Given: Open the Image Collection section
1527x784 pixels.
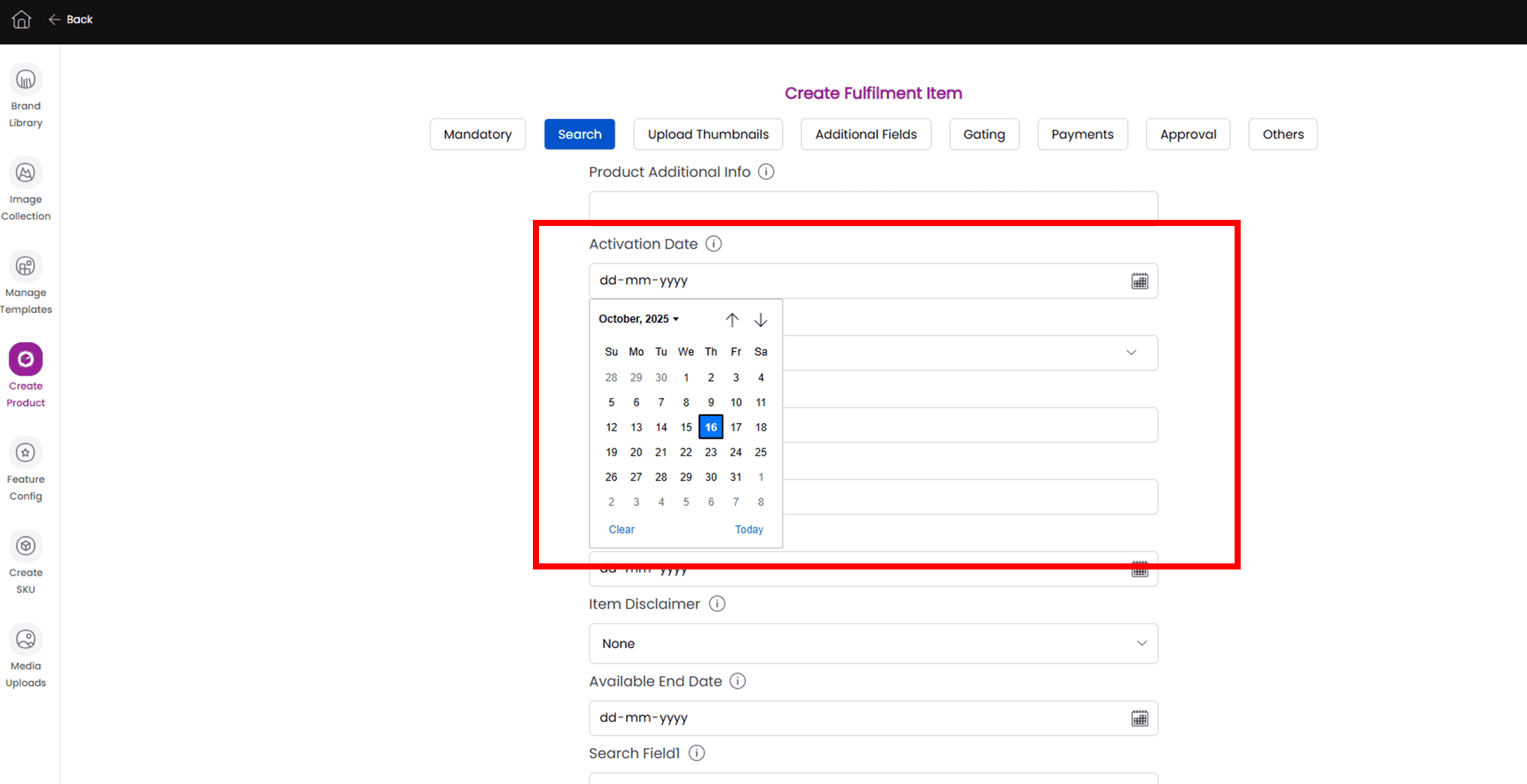Looking at the screenshot, I should coord(25,188).
